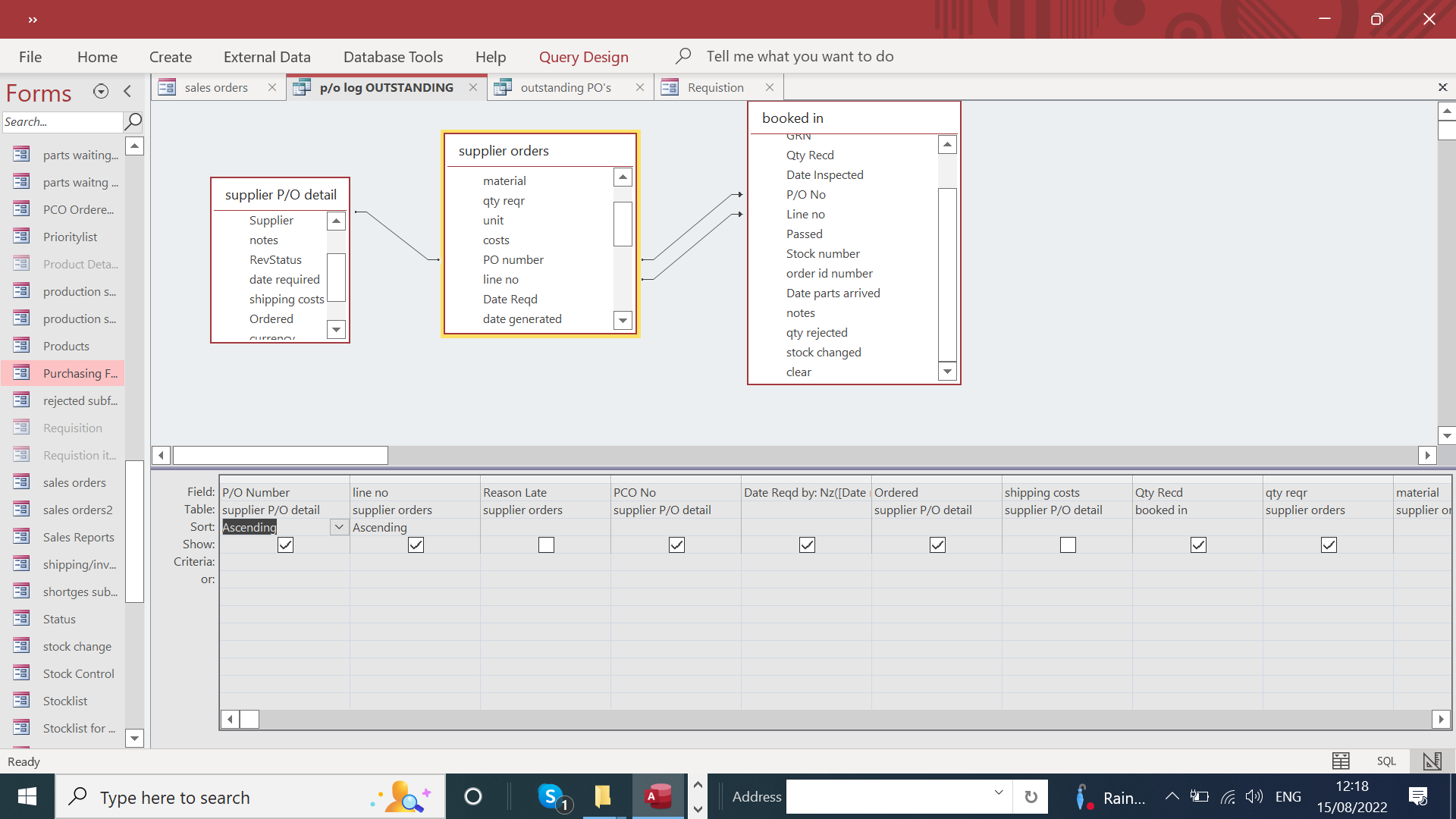Close the sales orders tab
1456x819 pixels.
[x=272, y=87]
